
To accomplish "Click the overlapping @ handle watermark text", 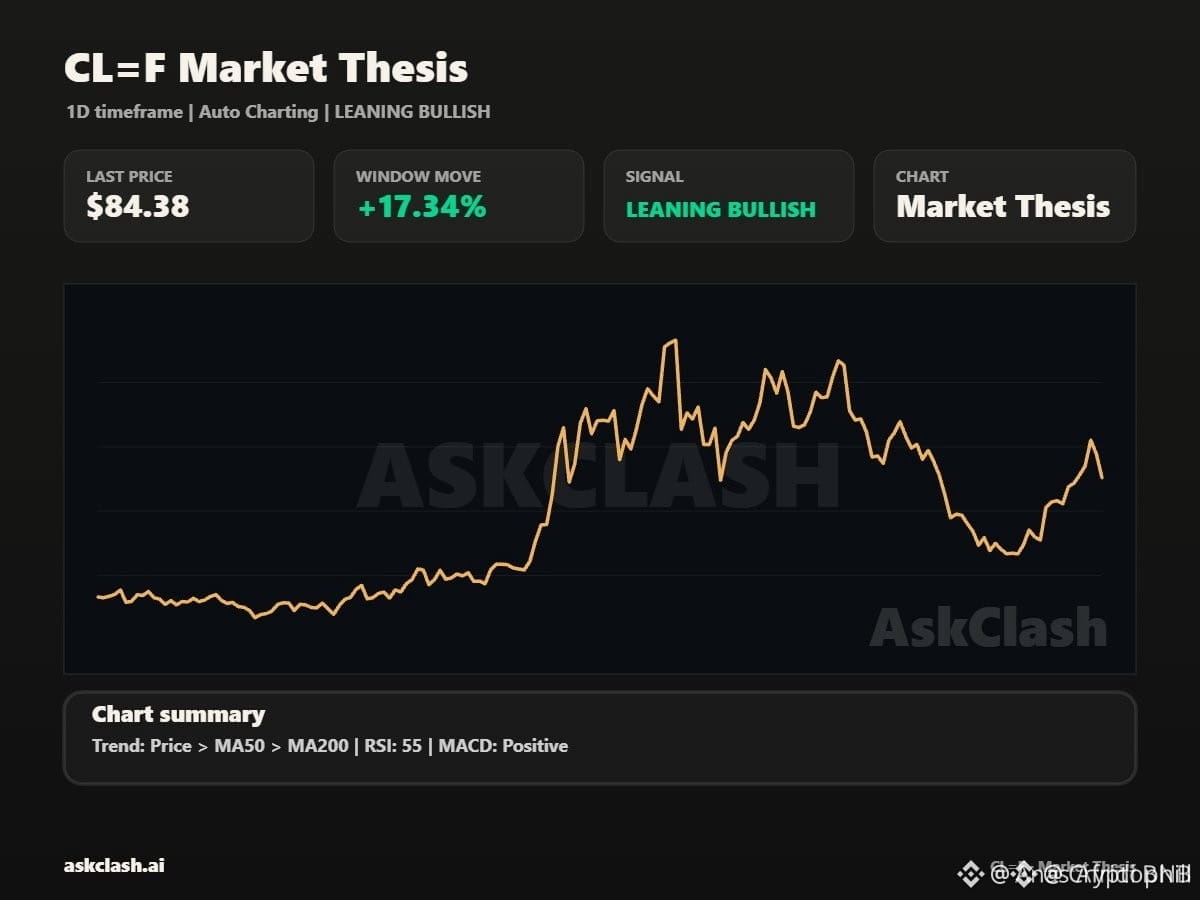I will click(x=1090, y=876).
